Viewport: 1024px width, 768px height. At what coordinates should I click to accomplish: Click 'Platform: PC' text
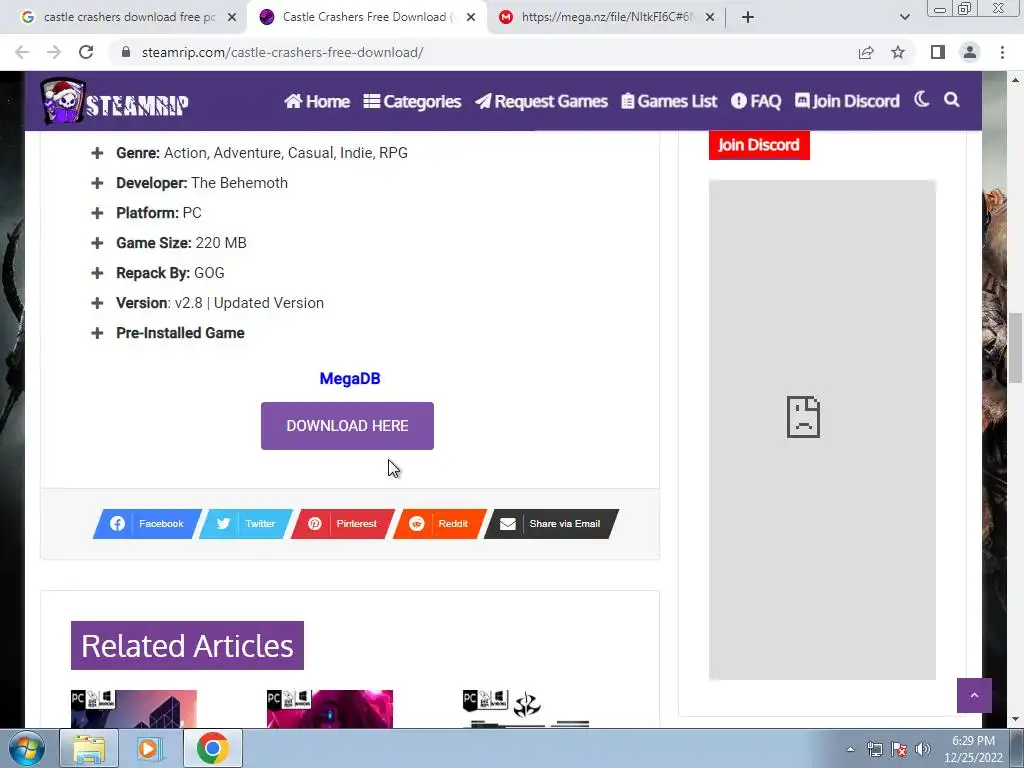coord(159,213)
